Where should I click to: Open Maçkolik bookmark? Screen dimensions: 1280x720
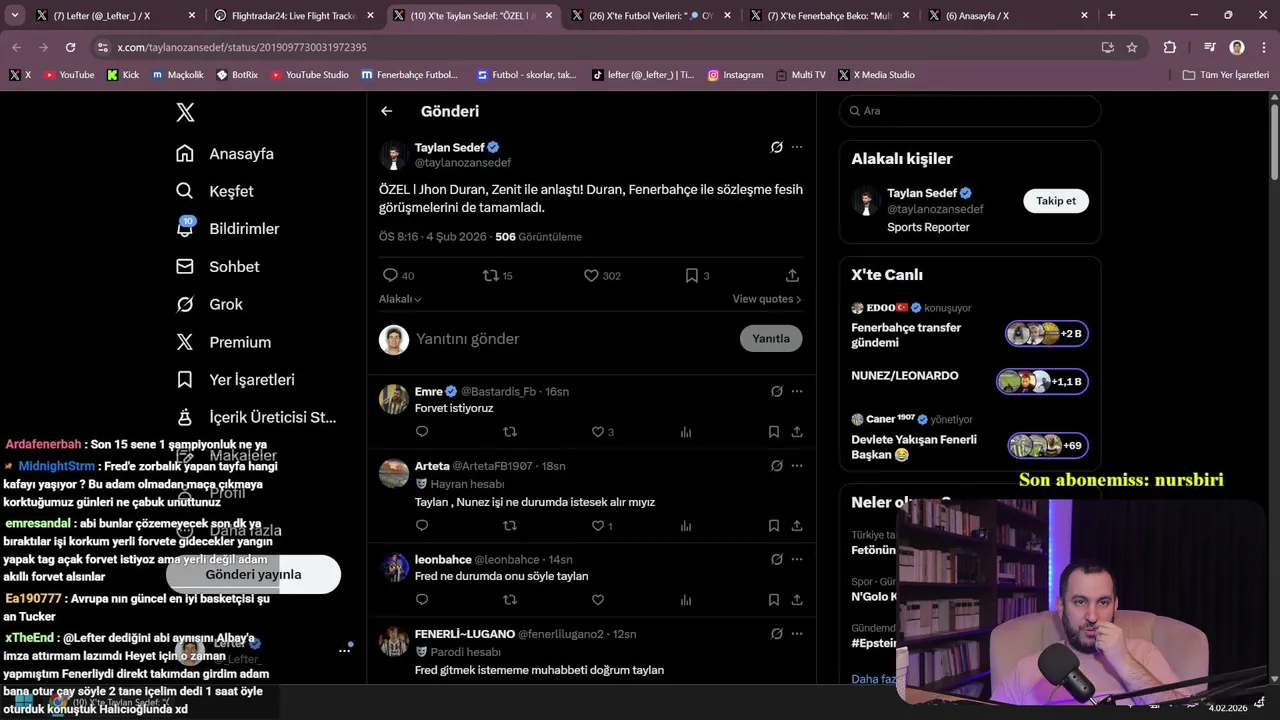pos(178,75)
